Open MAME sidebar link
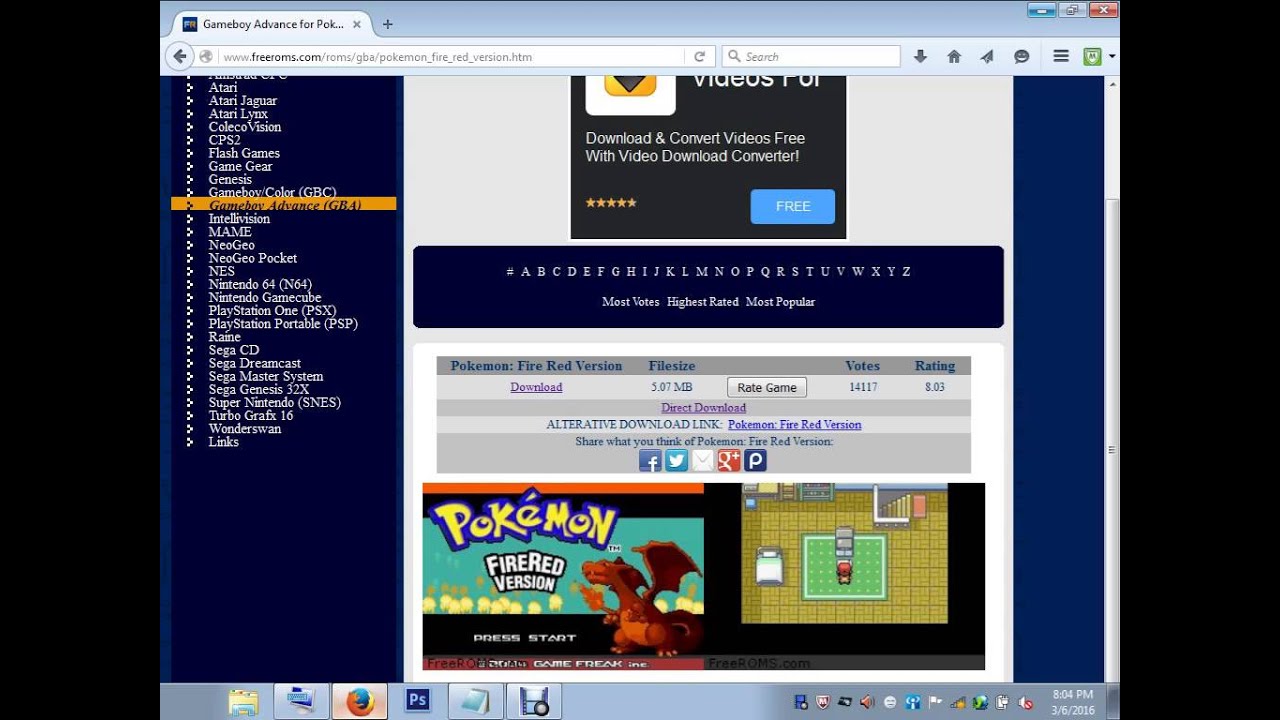This screenshot has height=720, width=1280. click(230, 232)
